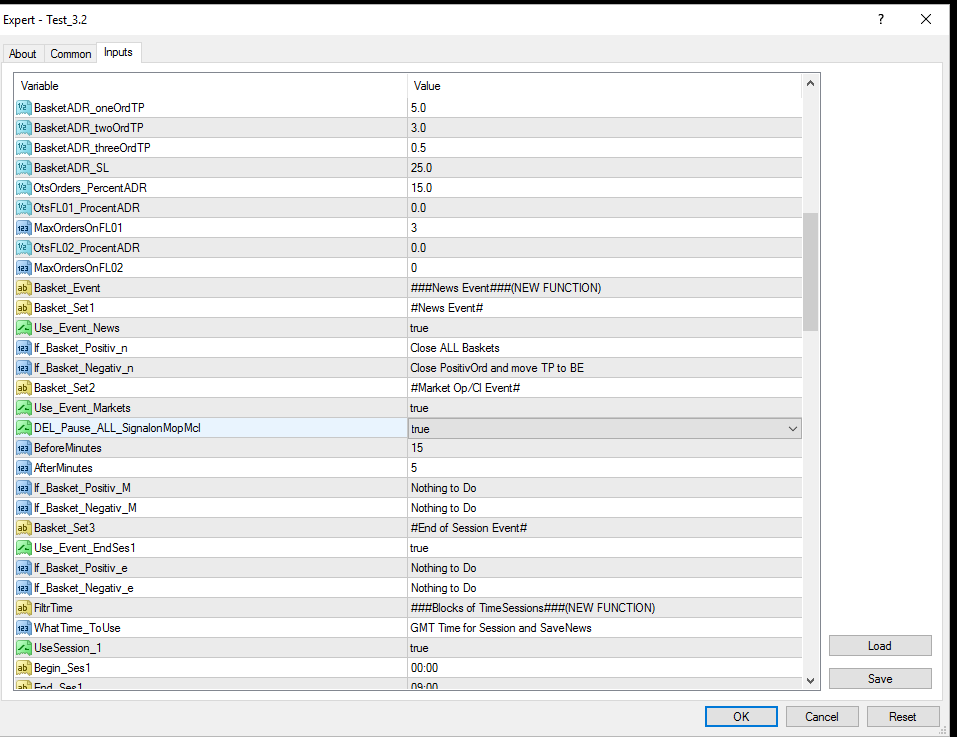Click the Use_Event_News boolean icon
The width and height of the screenshot is (957, 737).
(x=23, y=328)
